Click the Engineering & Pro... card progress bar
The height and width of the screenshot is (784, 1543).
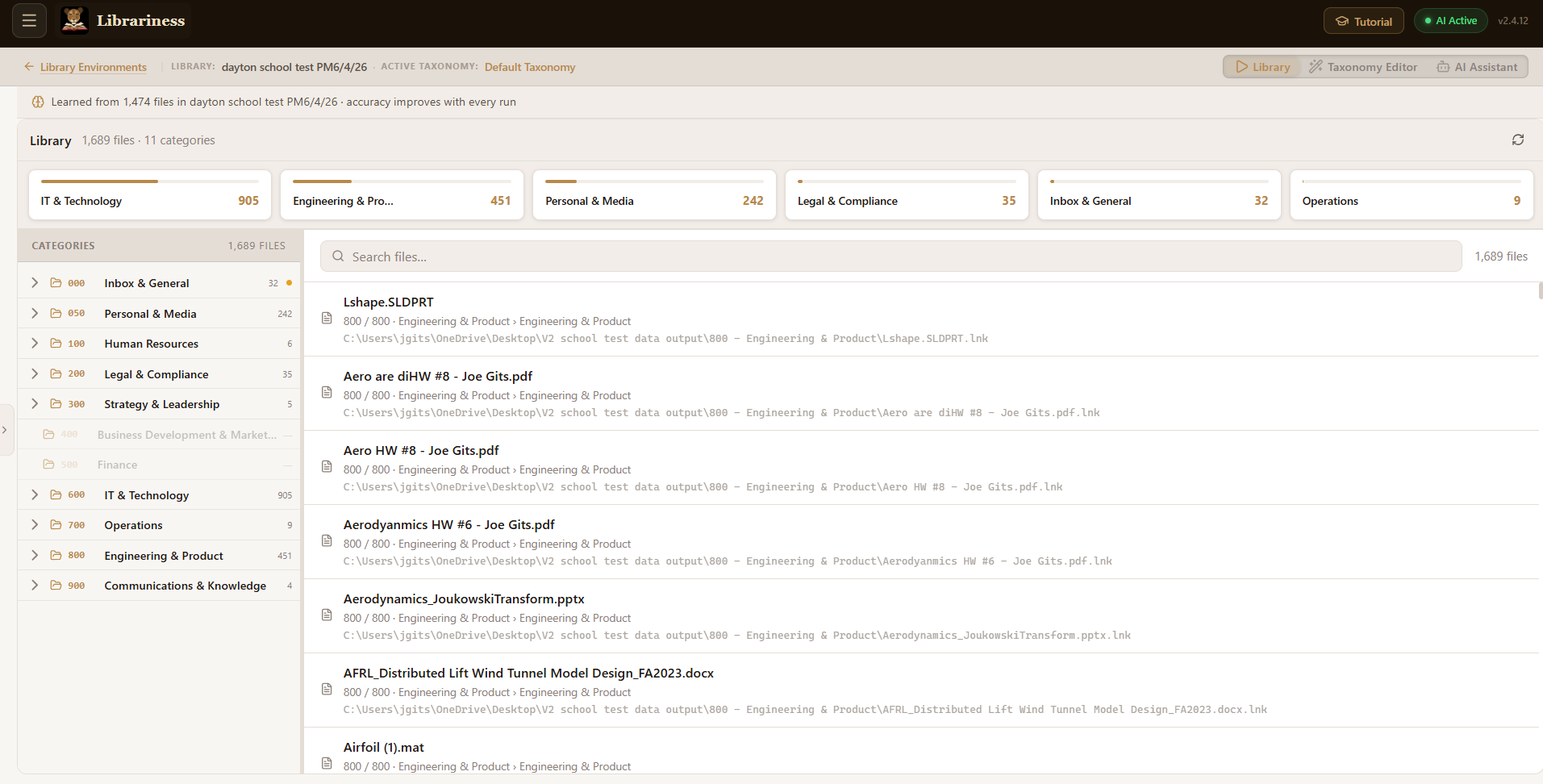[x=402, y=181]
